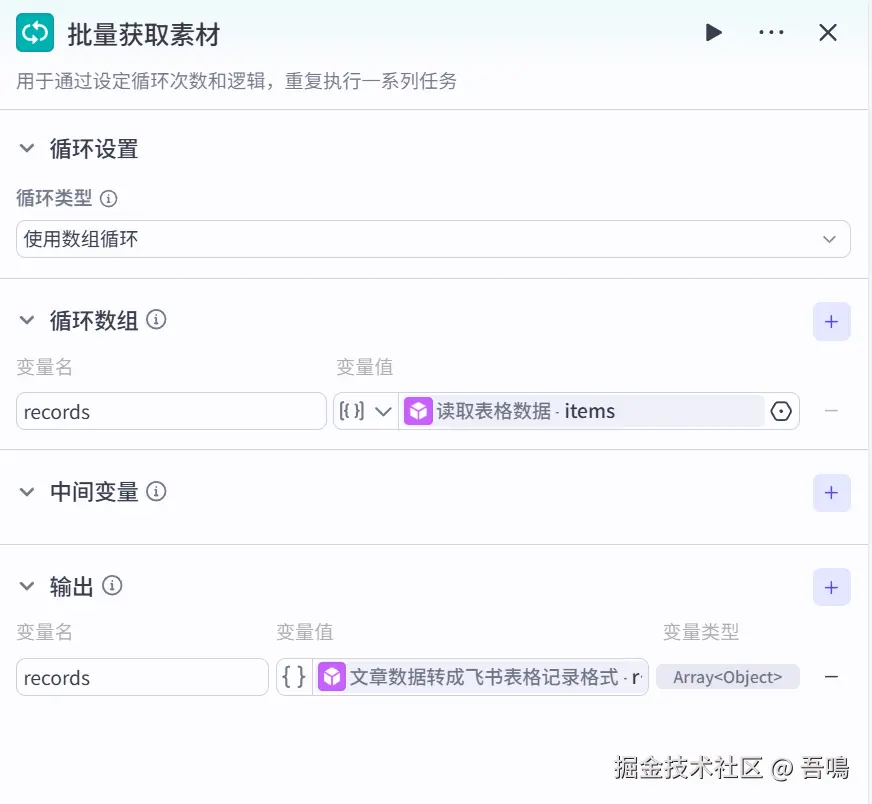
Task: Click info icon beside 中间变量
Action: click(x=156, y=492)
